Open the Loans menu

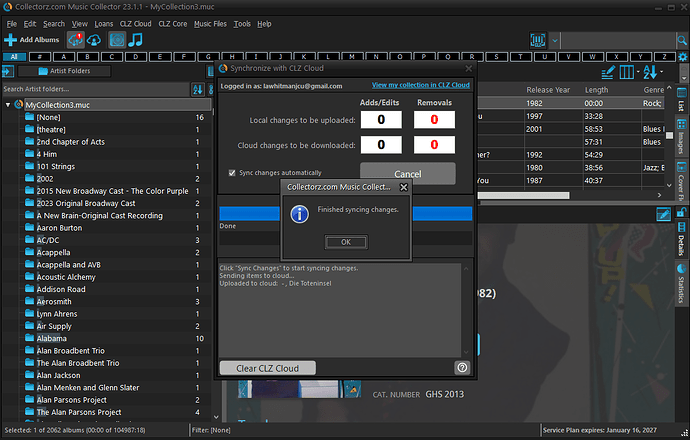pyautogui.click(x=103, y=24)
